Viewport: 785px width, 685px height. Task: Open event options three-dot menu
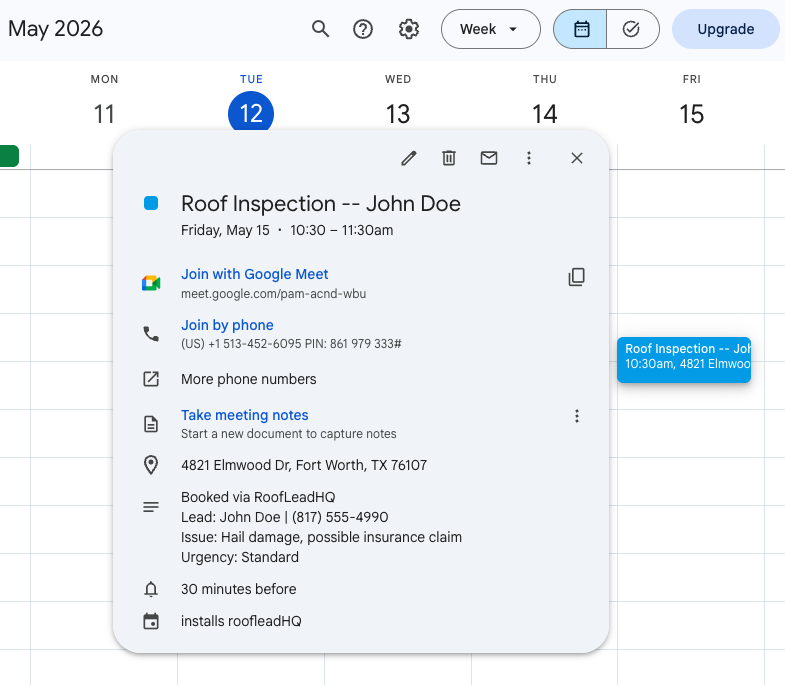(529, 158)
